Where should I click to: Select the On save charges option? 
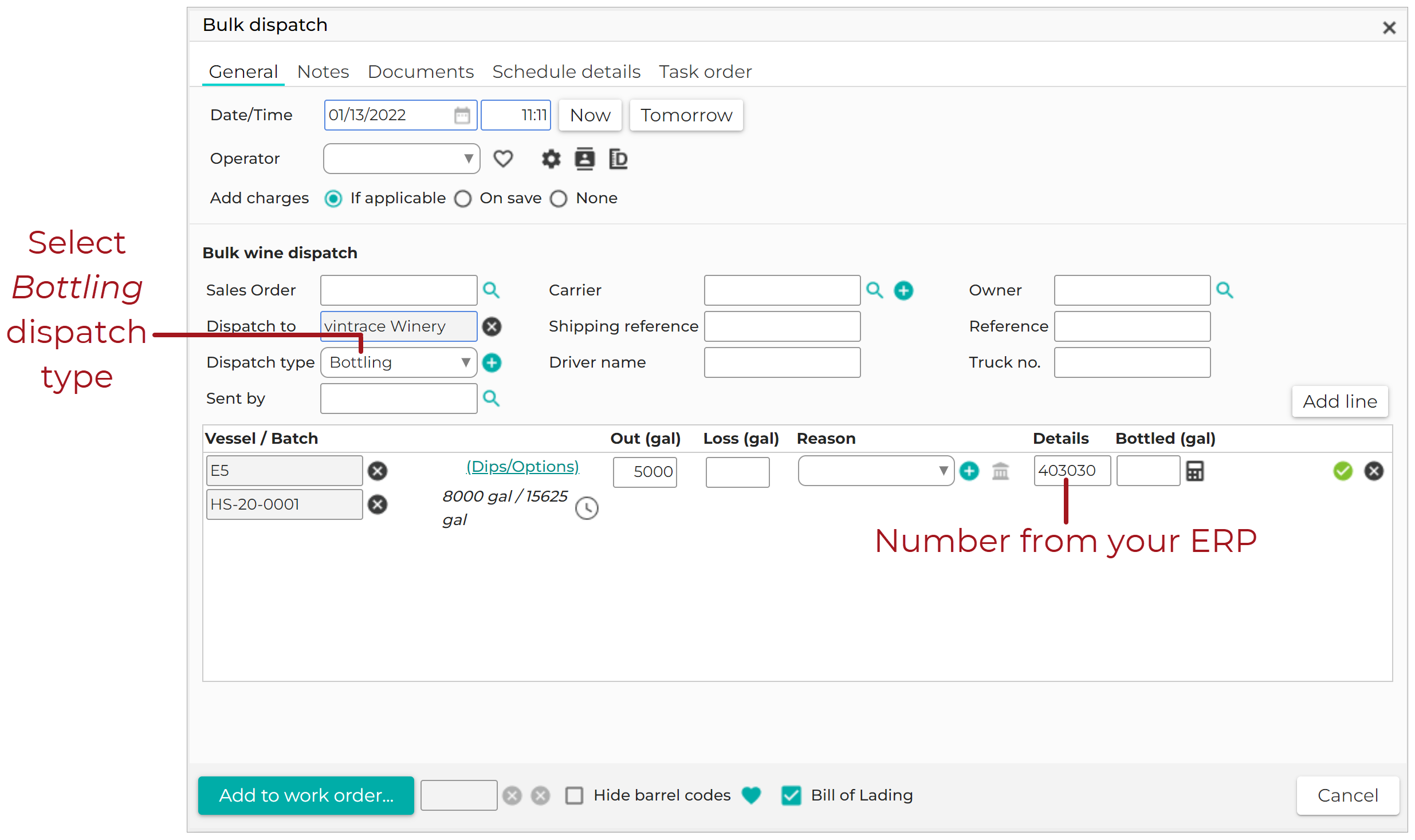click(463, 199)
